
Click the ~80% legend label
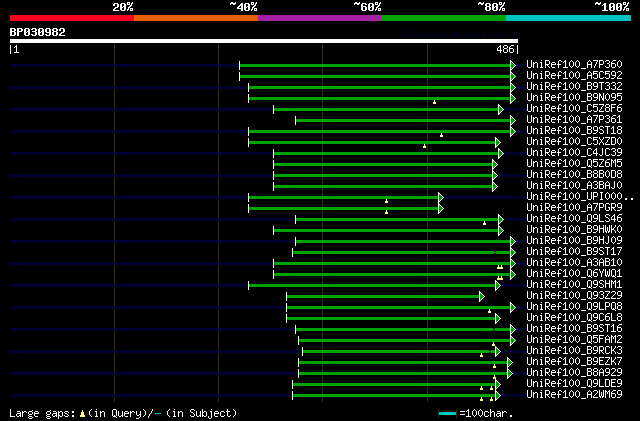491,7
